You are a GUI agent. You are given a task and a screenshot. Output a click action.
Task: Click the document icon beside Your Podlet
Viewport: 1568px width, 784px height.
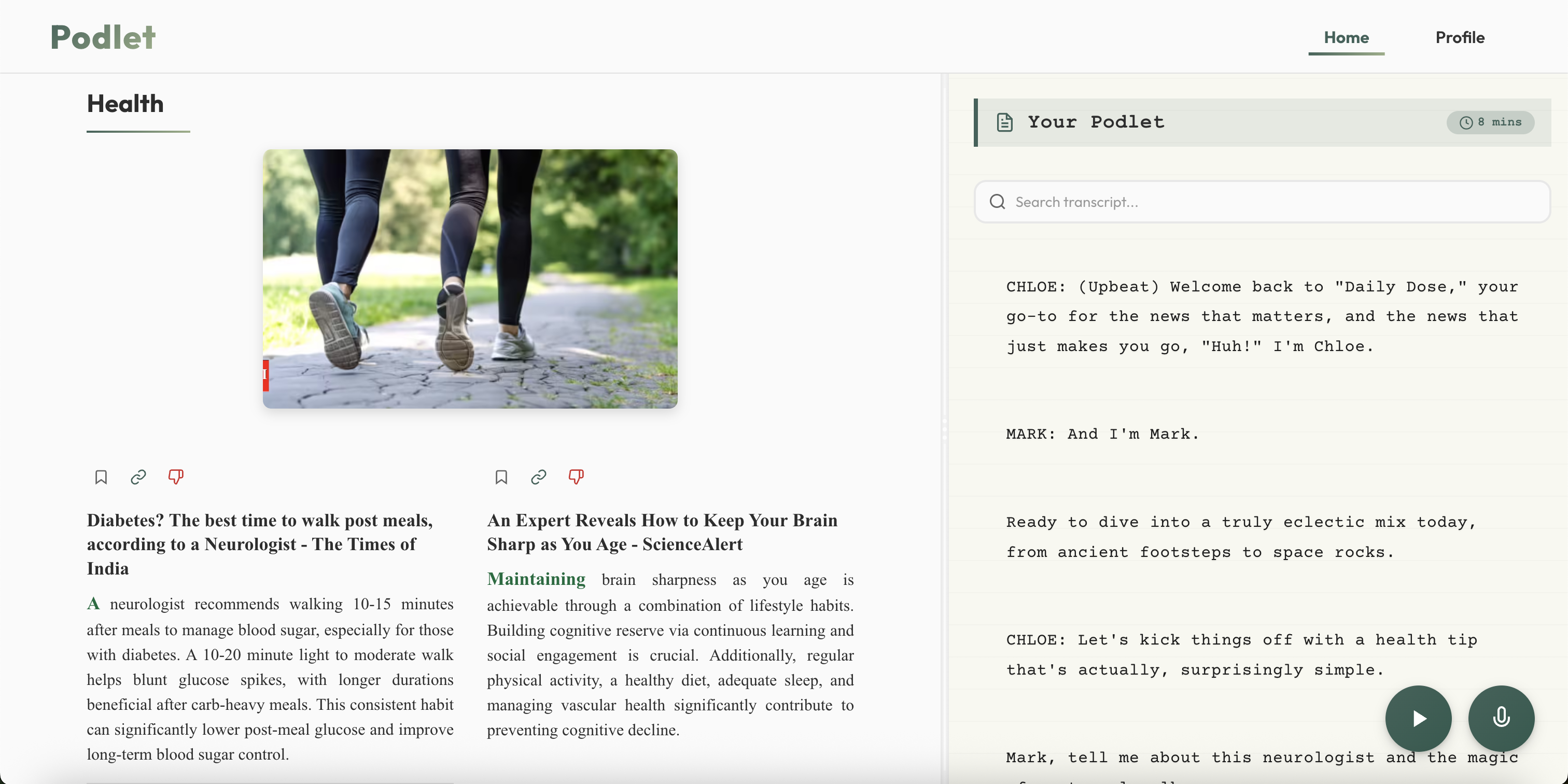[x=1004, y=122]
